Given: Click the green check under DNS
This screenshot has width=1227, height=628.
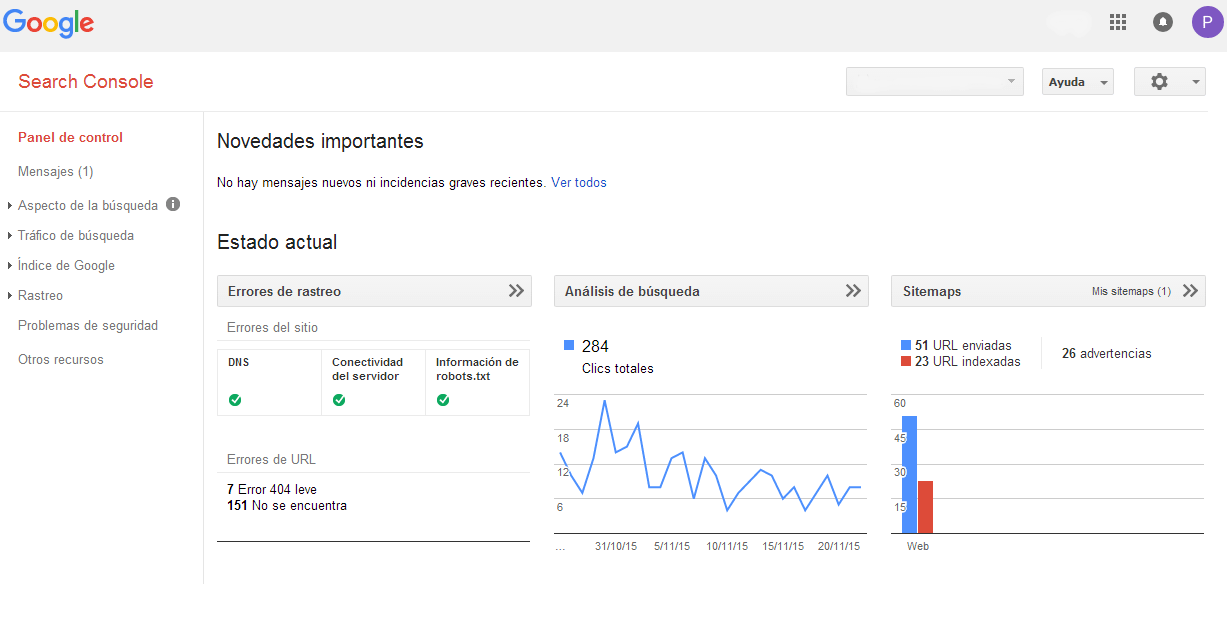Looking at the screenshot, I should coord(235,400).
